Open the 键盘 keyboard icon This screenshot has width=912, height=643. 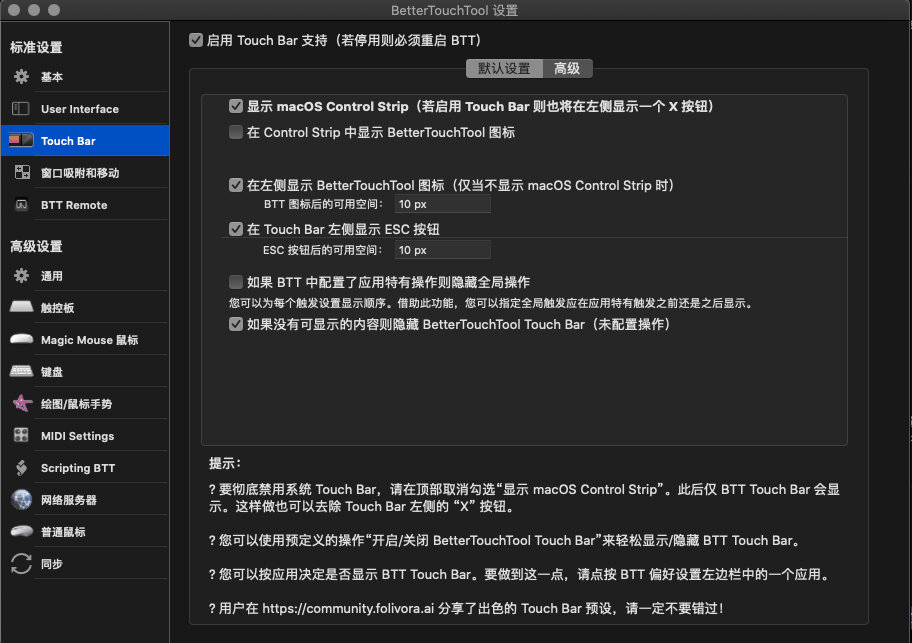click(x=21, y=372)
